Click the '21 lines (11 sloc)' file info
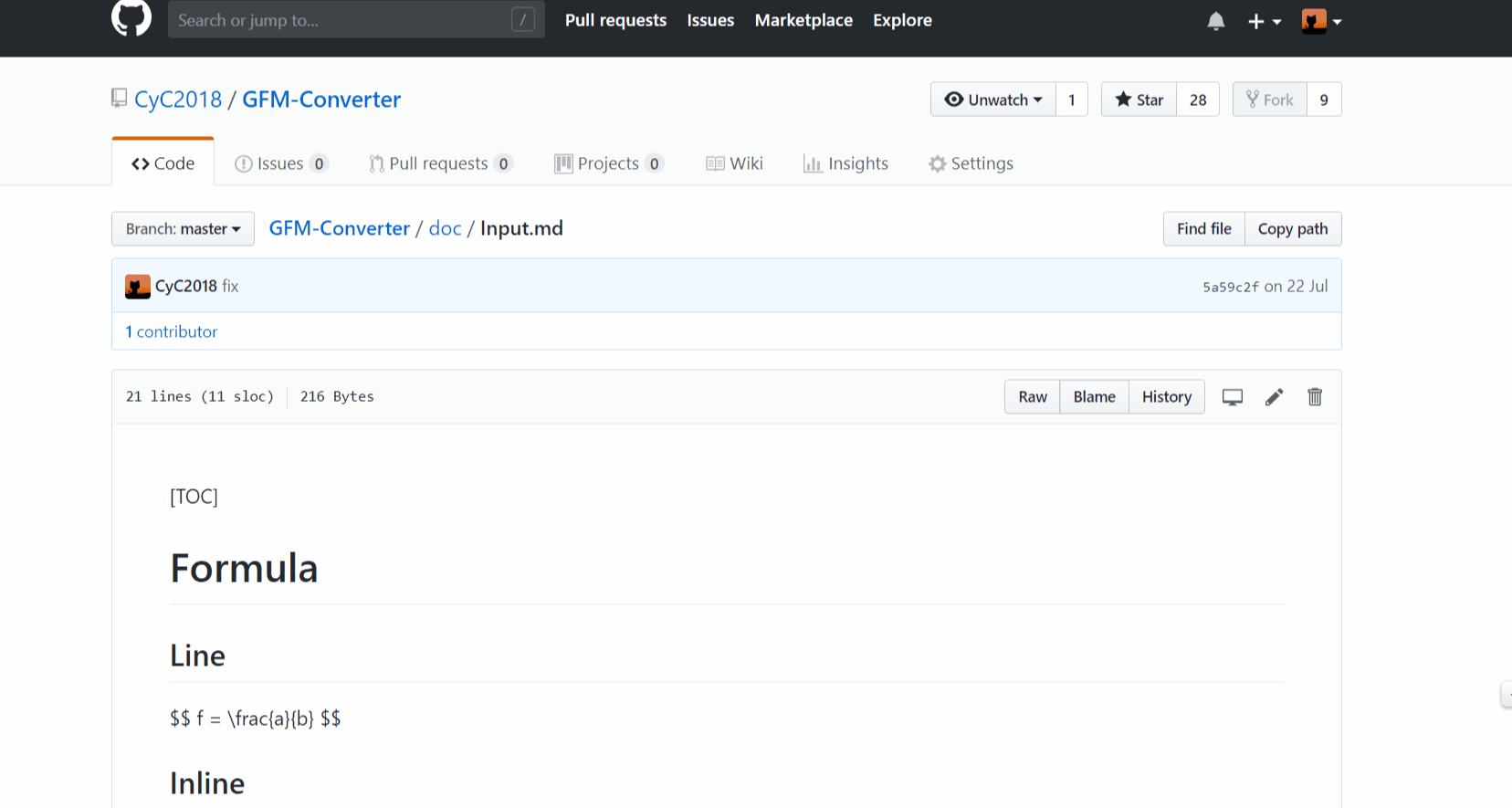Image resolution: width=1512 pixels, height=808 pixels. pyautogui.click(x=200, y=396)
